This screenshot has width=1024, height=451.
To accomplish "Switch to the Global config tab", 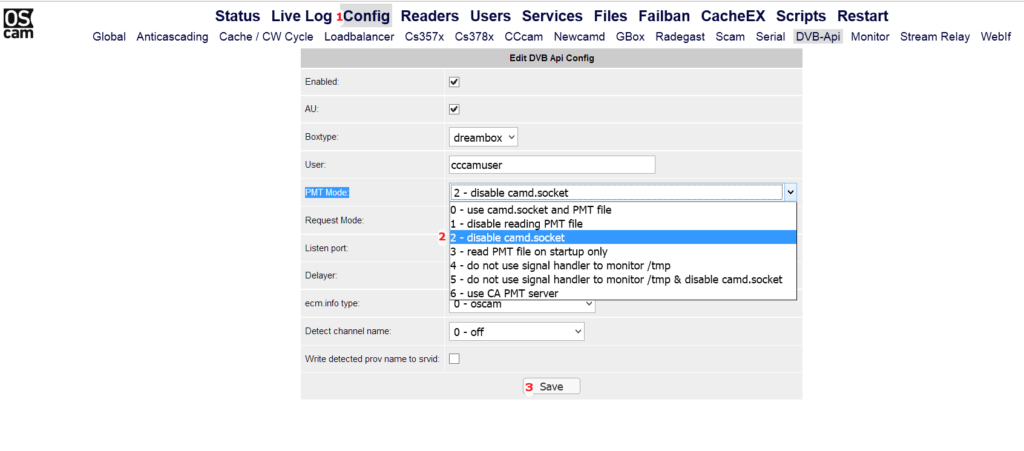I will pos(109,37).
